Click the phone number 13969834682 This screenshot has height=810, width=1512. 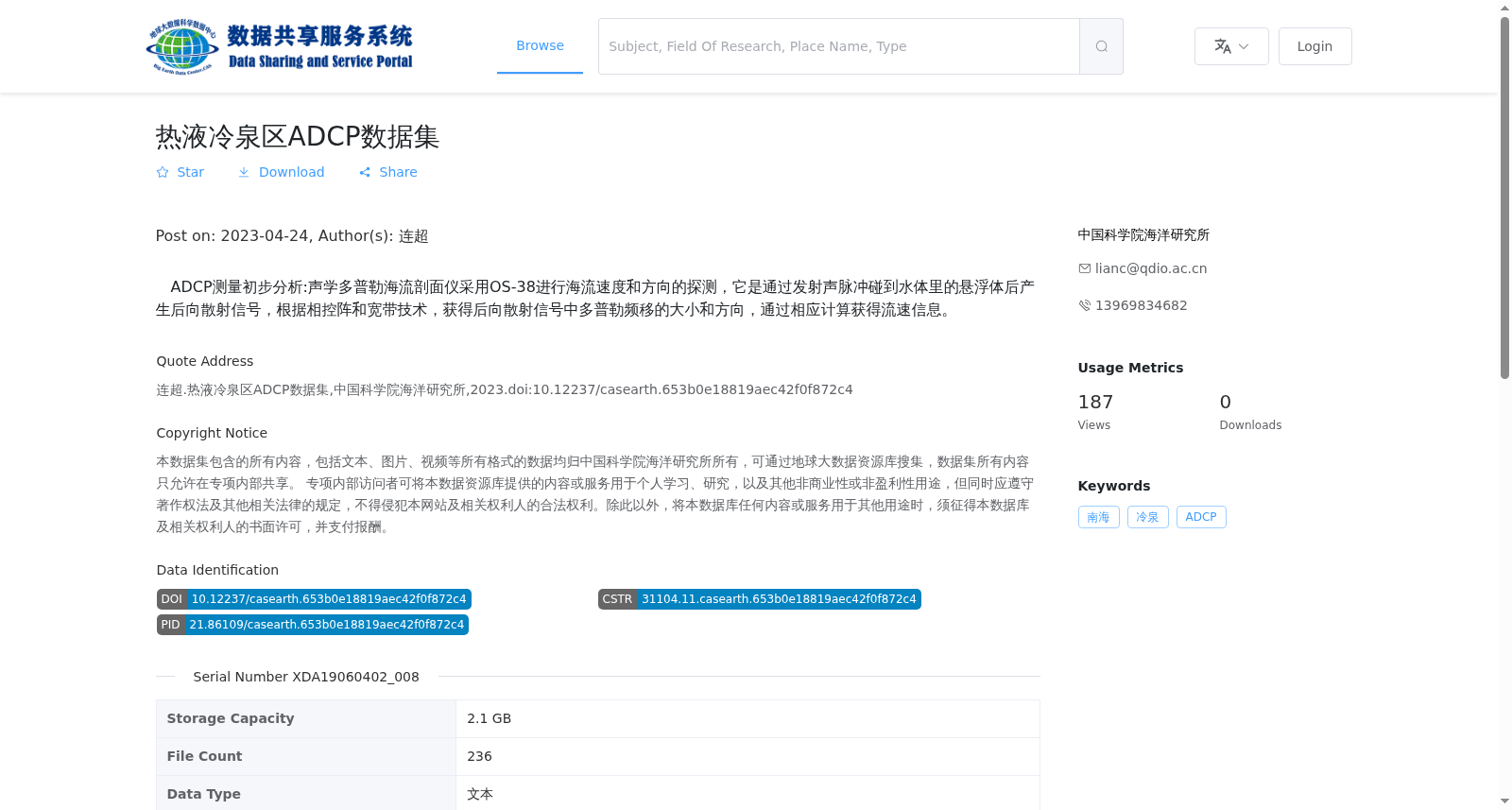(1142, 305)
